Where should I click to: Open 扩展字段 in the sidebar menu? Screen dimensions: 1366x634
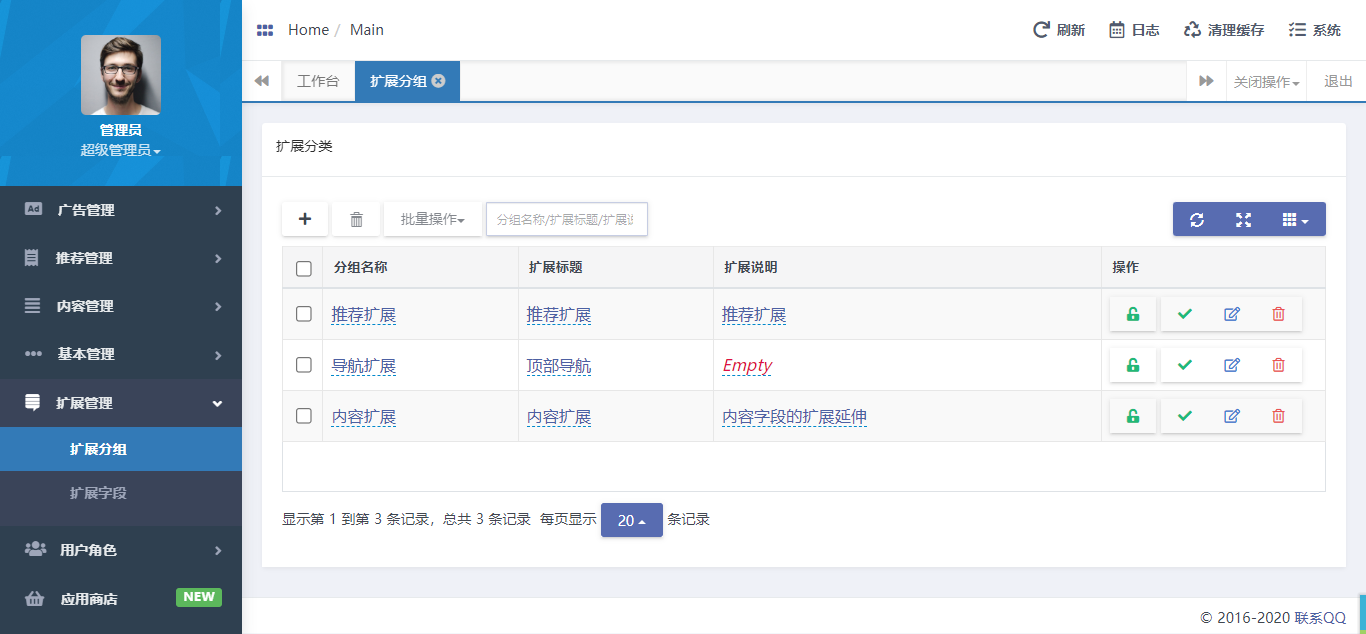(98, 493)
